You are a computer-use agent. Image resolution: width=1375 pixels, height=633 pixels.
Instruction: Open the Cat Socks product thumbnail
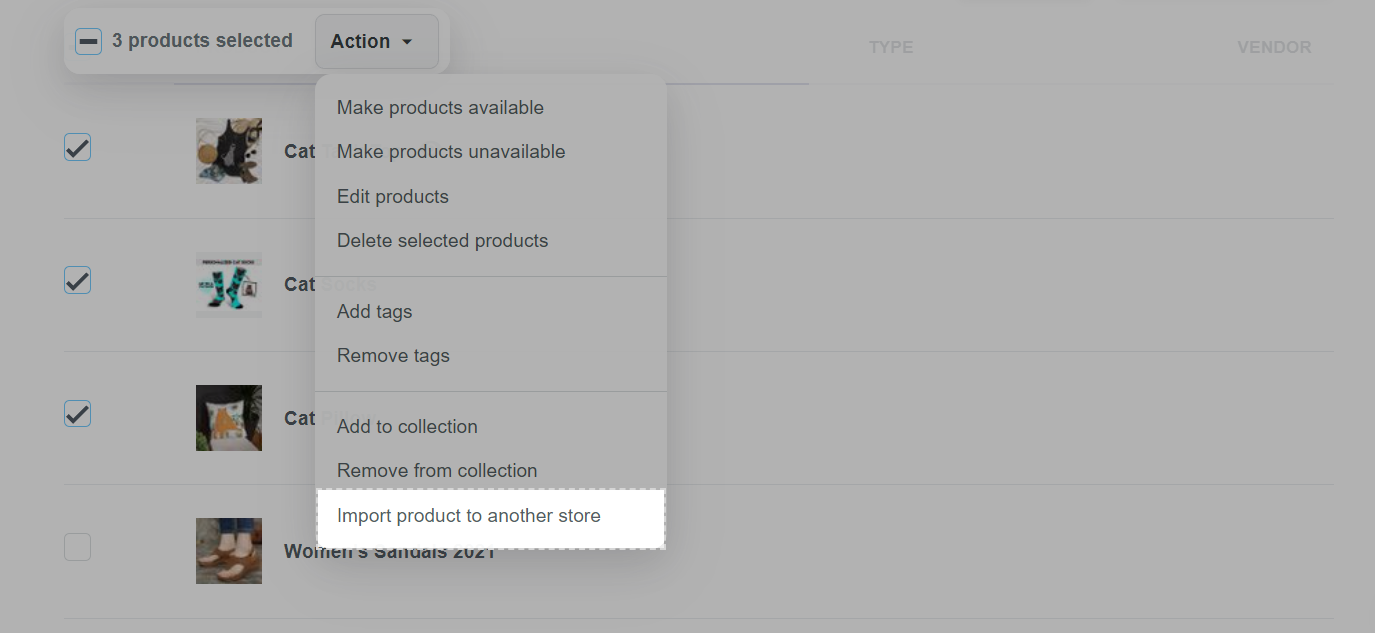click(229, 285)
